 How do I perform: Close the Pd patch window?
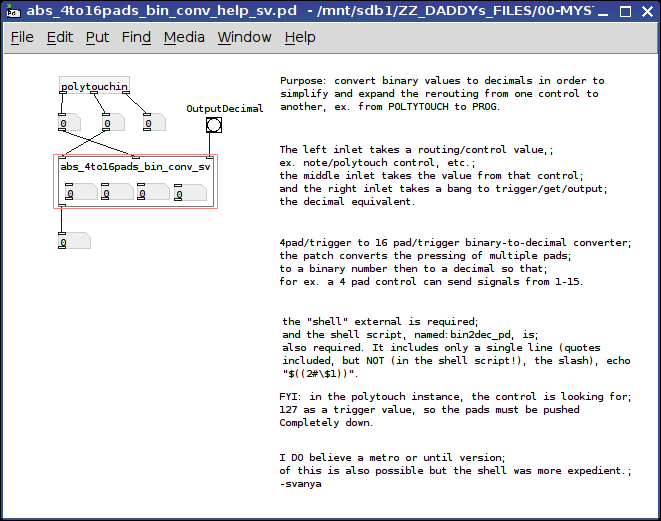pyautogui.click(x=648, y=11)
